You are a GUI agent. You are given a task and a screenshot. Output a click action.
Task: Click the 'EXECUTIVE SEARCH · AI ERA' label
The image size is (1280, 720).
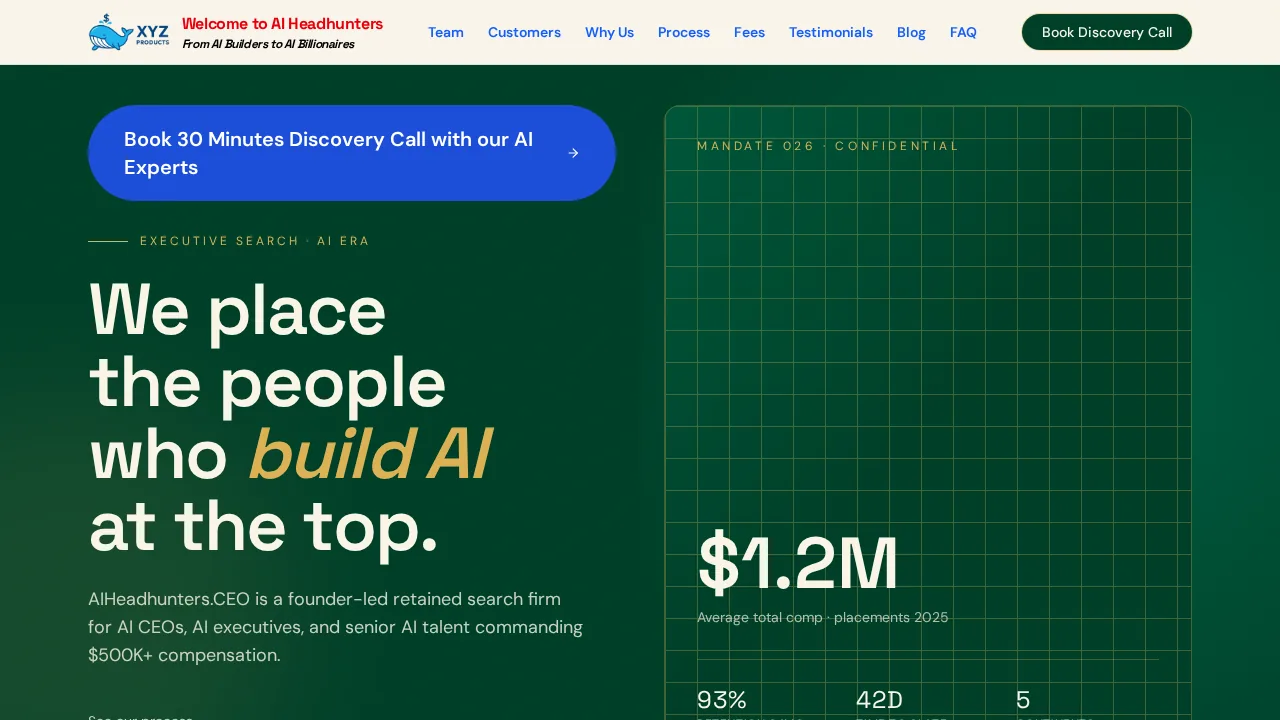point(255,241)
